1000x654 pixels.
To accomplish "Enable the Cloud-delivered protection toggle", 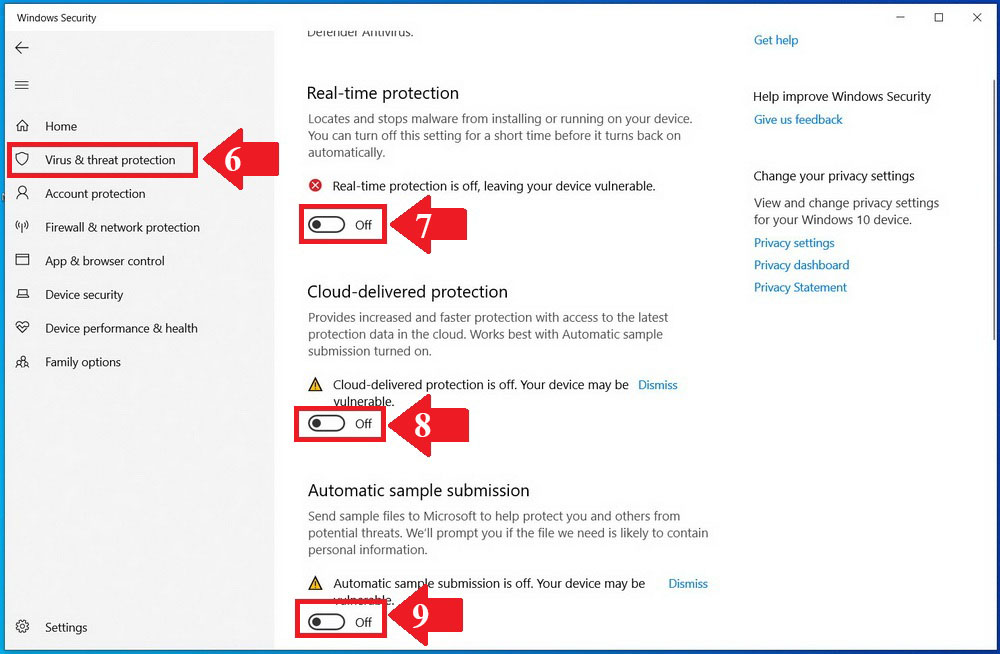I will [327, 424].
